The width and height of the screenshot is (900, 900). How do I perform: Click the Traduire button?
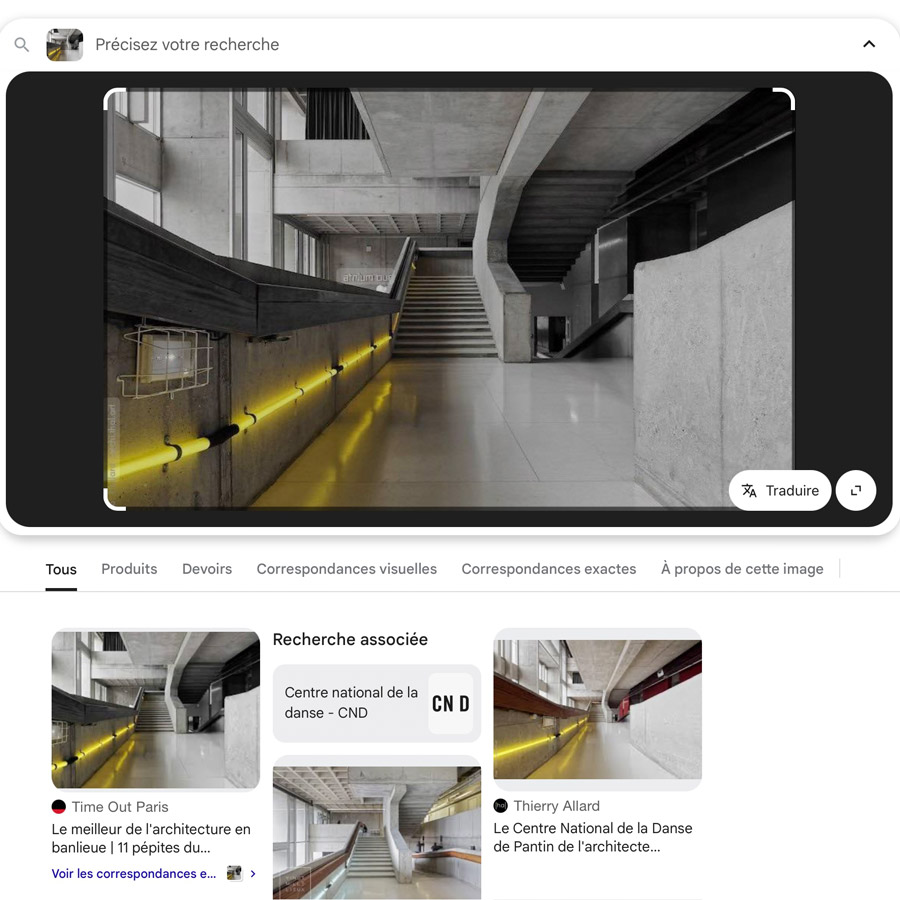click(780, 490)
